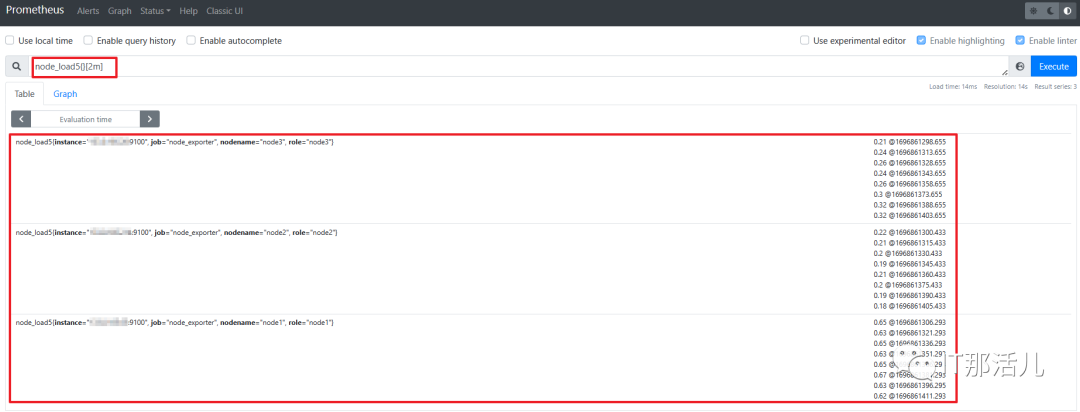Toggle the Use local time checkbox
Viewport: 1080px width, 412px height.
click(10, 41)
